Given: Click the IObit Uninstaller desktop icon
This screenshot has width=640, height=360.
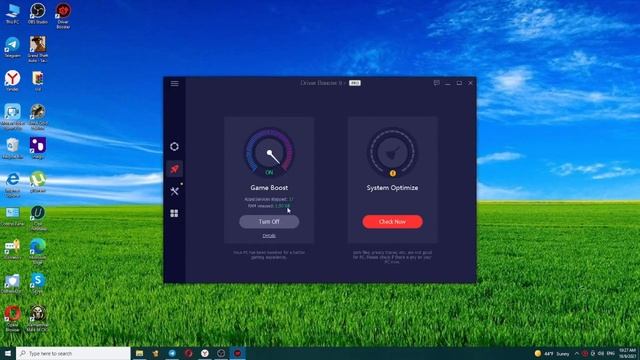Looking at the screenshot, I should click(38, 218).
